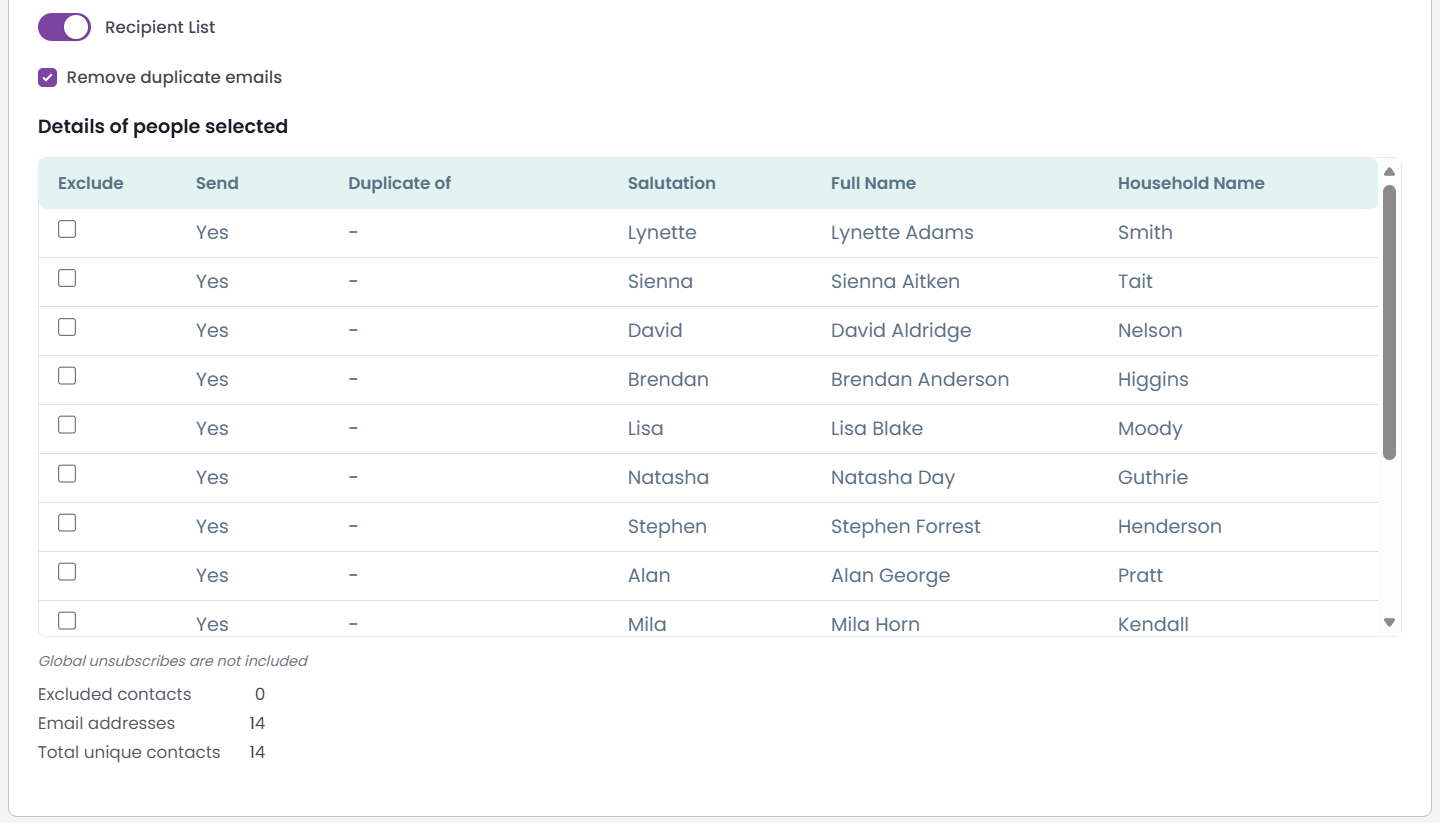1440x823 pixels.
Task: Tick exclude checkbox for Alan George
Action: (x=67, y=572)
